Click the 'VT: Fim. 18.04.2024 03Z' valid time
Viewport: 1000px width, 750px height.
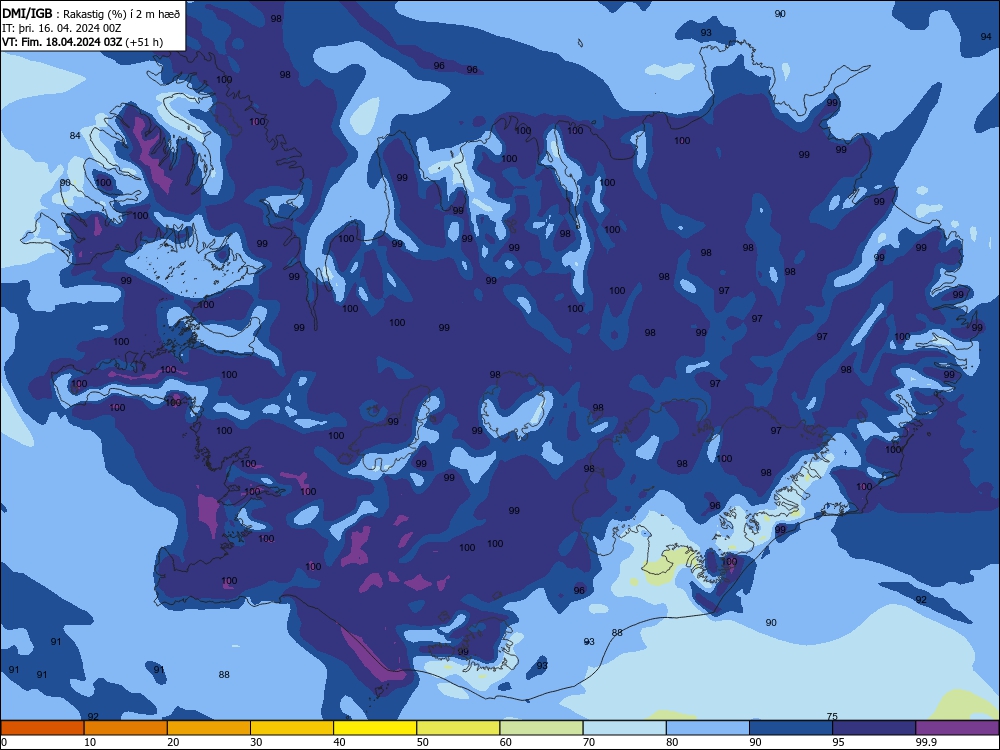click(x=62, y=42)
